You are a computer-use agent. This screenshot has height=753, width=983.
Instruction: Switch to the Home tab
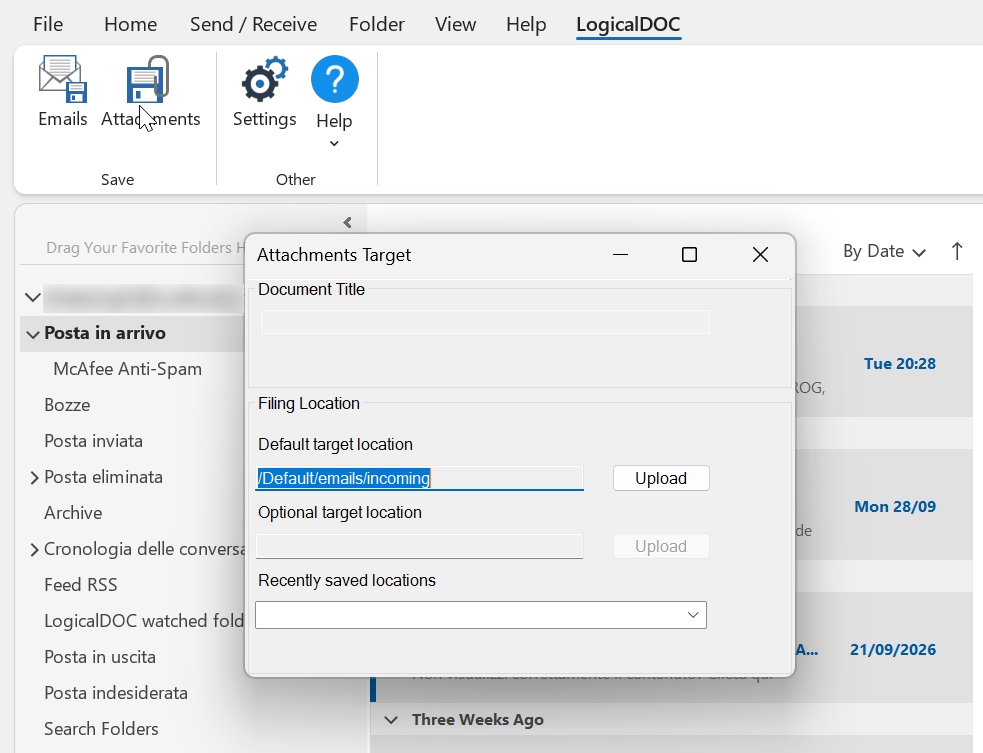tap(130, 24)
